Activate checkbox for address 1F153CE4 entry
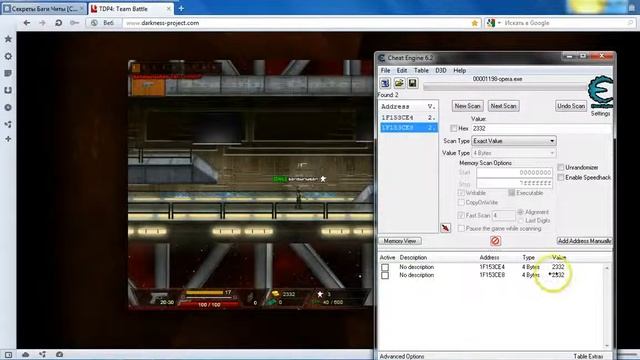640x360 pixels. tap(385, 267)
